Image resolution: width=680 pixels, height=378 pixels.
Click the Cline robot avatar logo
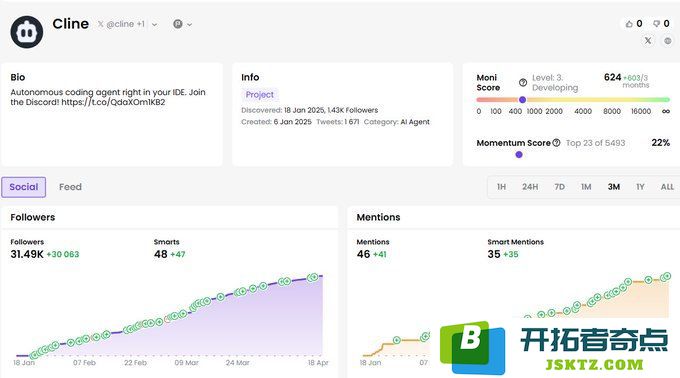tap(27, 32)
